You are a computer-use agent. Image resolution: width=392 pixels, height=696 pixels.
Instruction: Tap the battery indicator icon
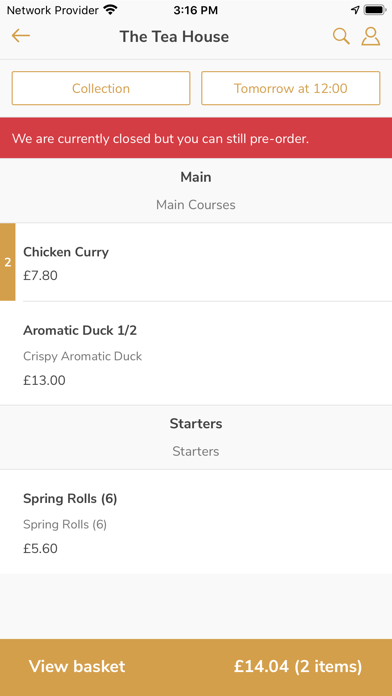[375, 10]
